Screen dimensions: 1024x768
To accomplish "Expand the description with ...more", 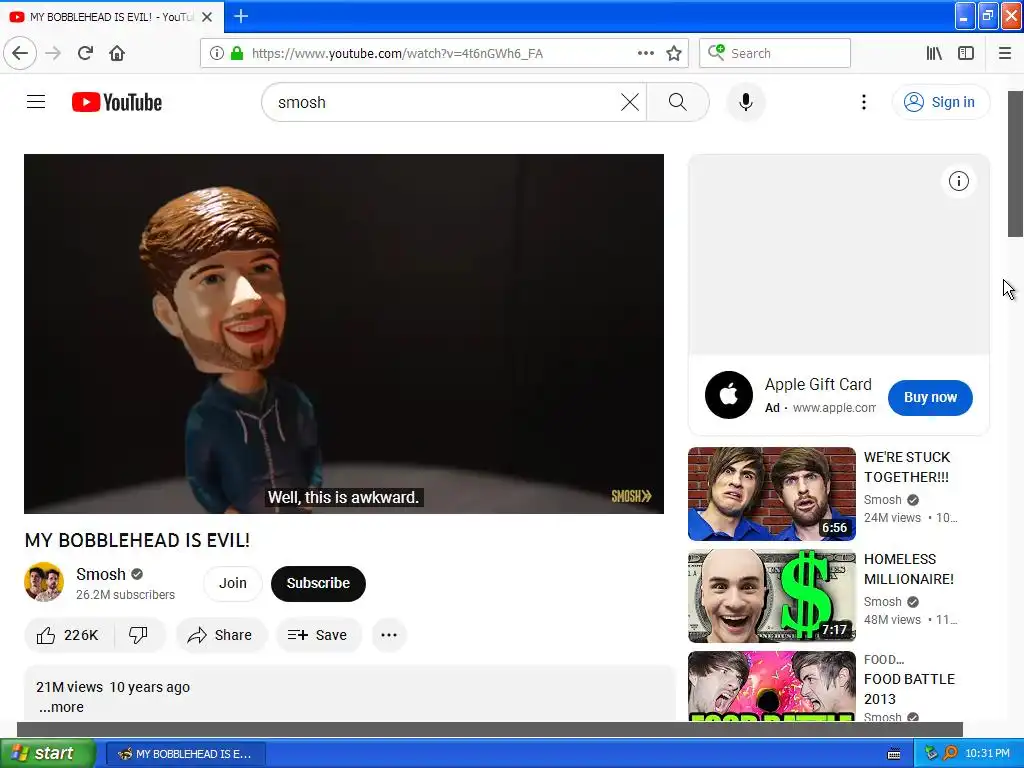I will point(61,707).
